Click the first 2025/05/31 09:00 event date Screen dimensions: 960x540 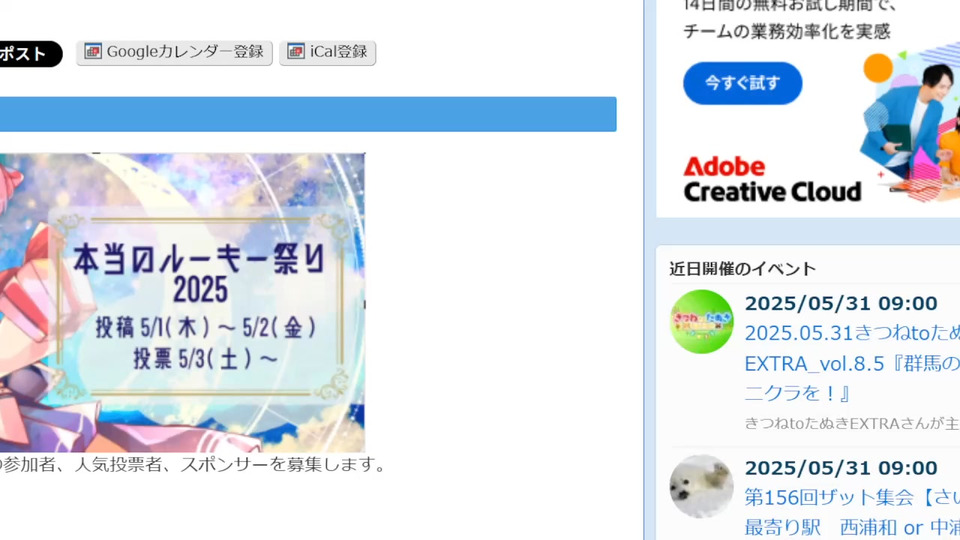click(841, 303)
